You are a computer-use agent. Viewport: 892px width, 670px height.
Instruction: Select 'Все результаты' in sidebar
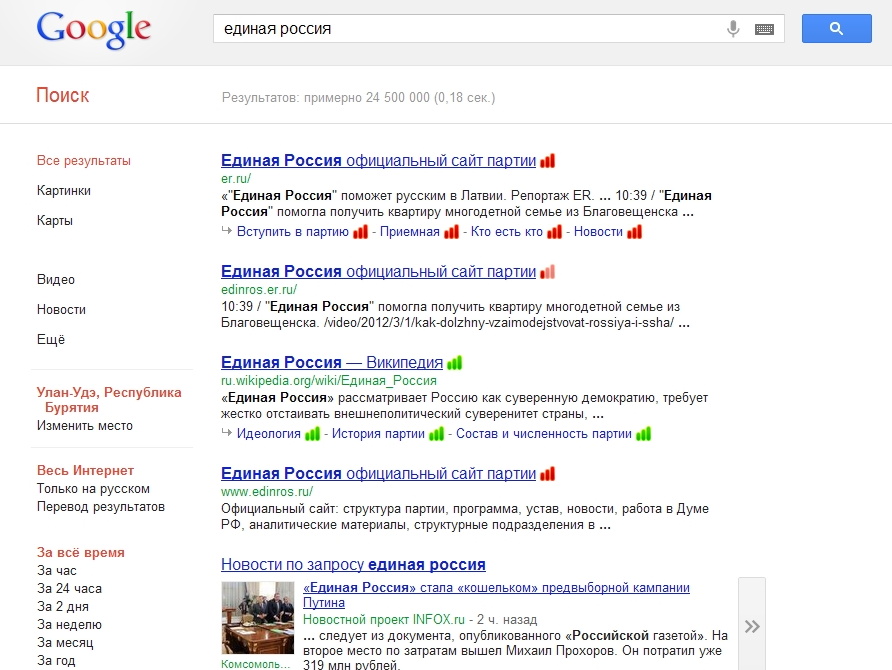pos(84,160)
